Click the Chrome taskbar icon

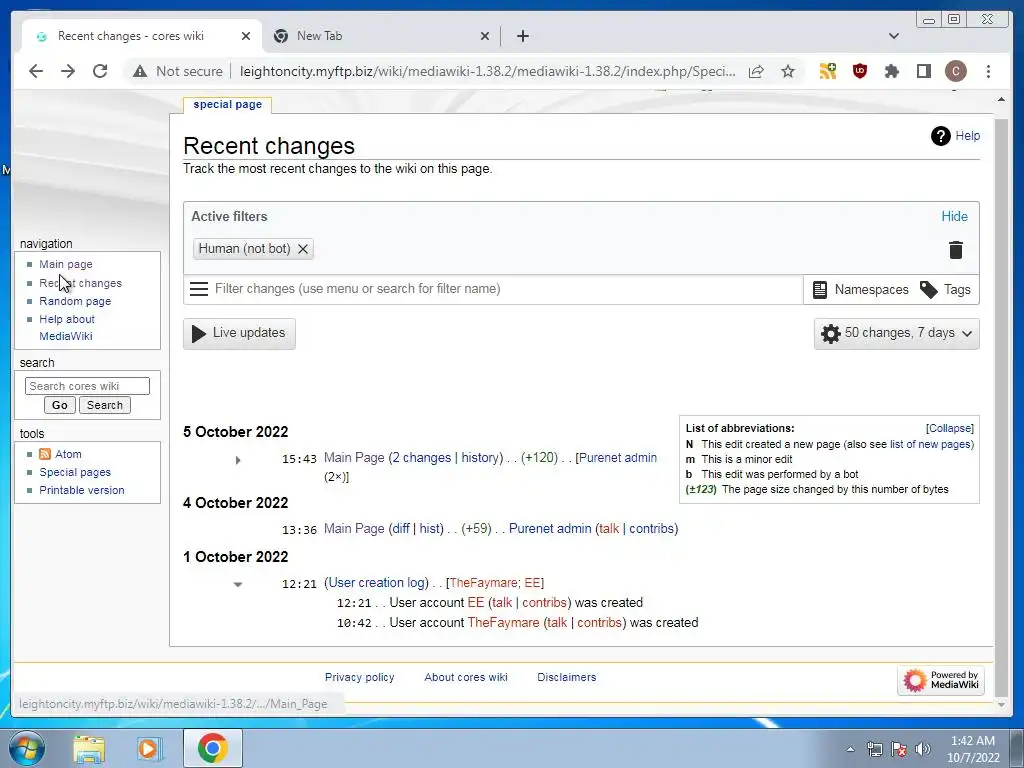212,748
